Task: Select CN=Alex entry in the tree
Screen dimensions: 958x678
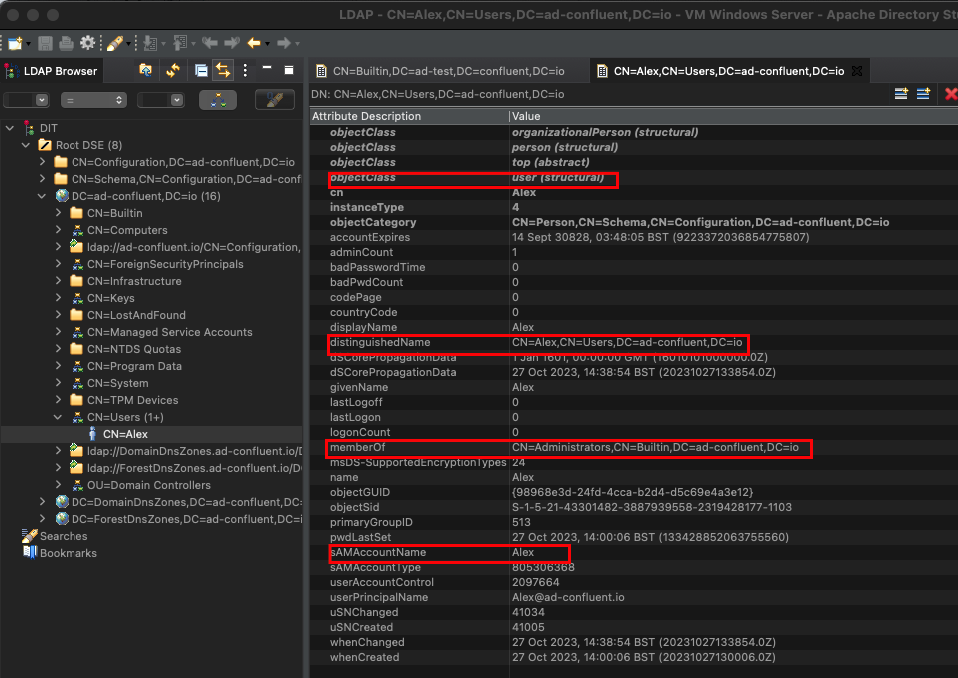Action: [x=125, y=434]
